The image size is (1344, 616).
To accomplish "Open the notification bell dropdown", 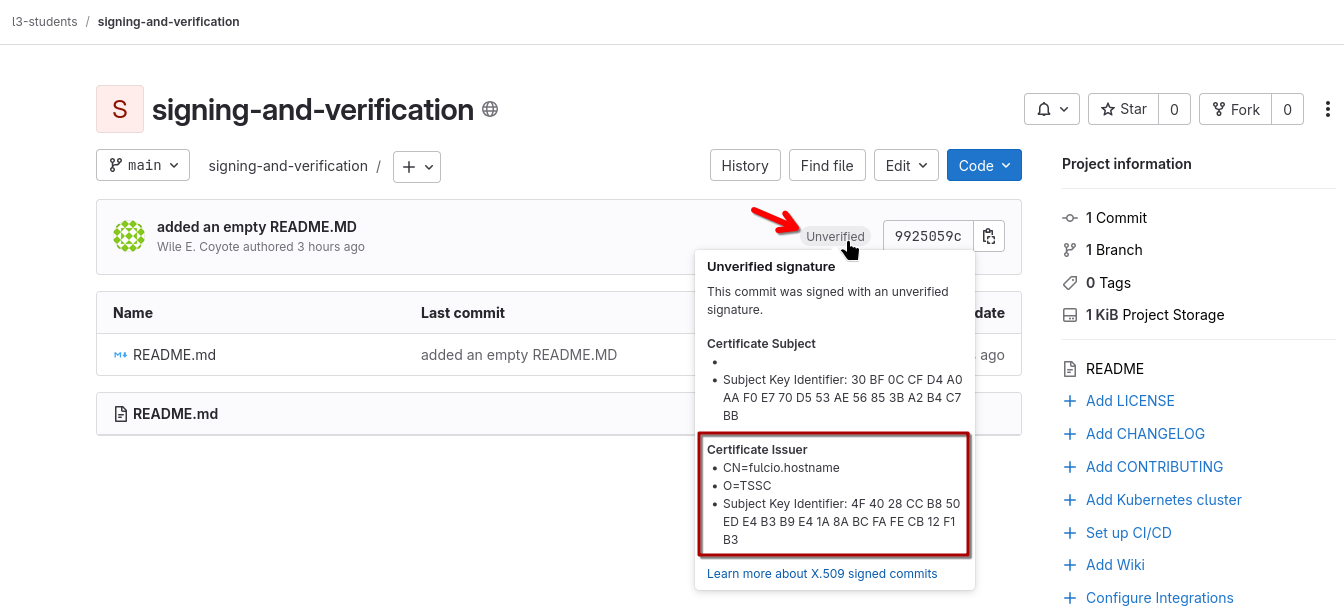I will (1052, 109).
